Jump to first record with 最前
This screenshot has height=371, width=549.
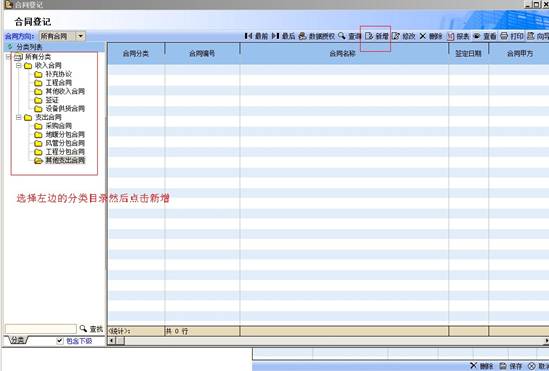coord(256,36)
